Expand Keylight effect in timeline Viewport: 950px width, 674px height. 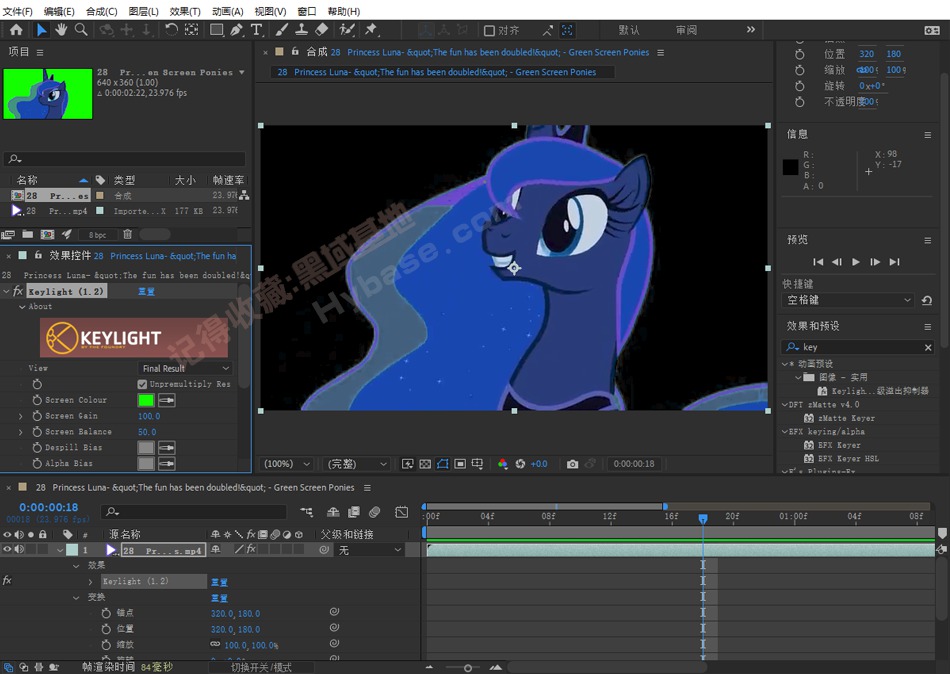[90, 581]
